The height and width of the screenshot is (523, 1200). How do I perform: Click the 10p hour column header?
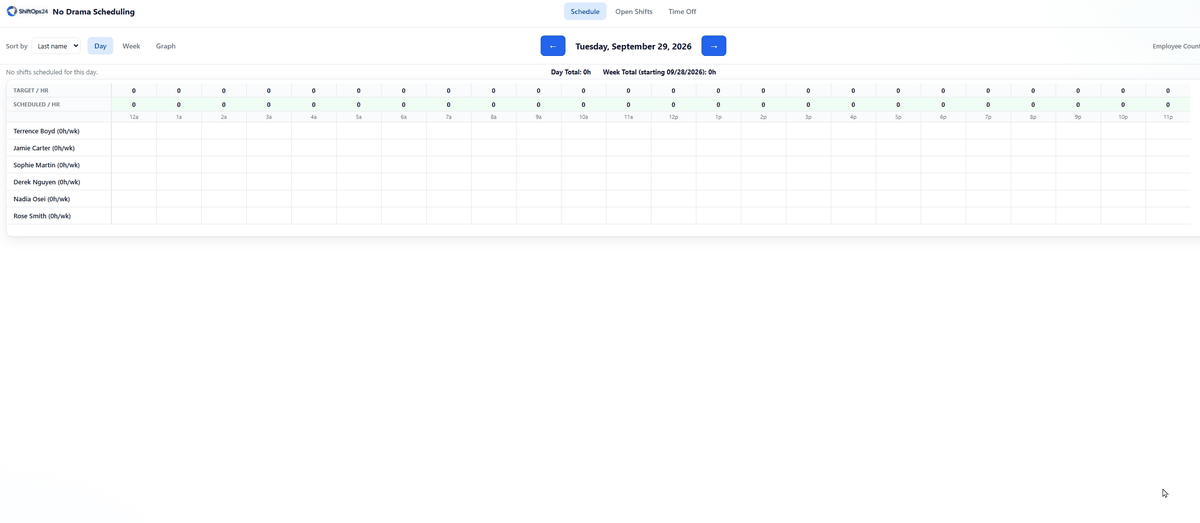[x=1124, y=117]
